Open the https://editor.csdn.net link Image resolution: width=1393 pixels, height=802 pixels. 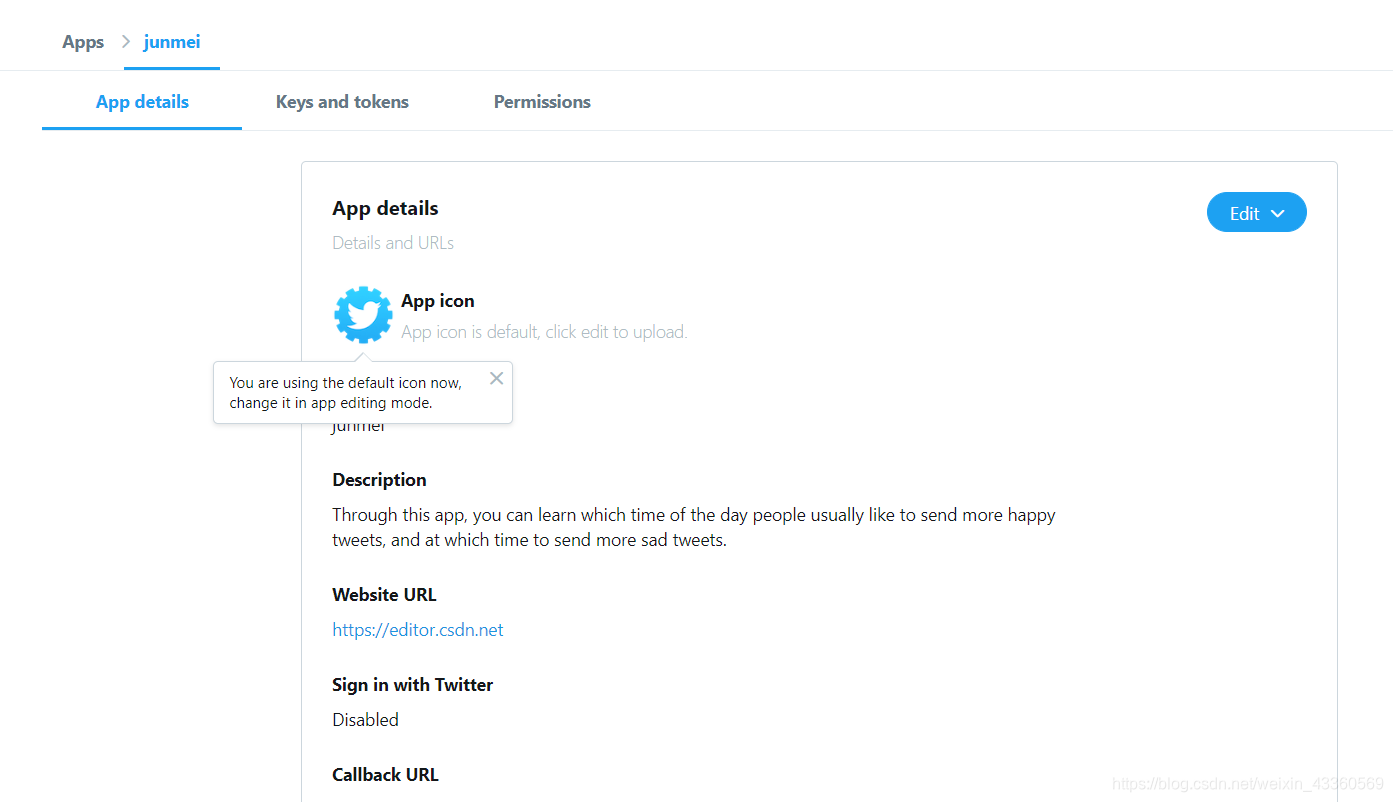(418, 630)
